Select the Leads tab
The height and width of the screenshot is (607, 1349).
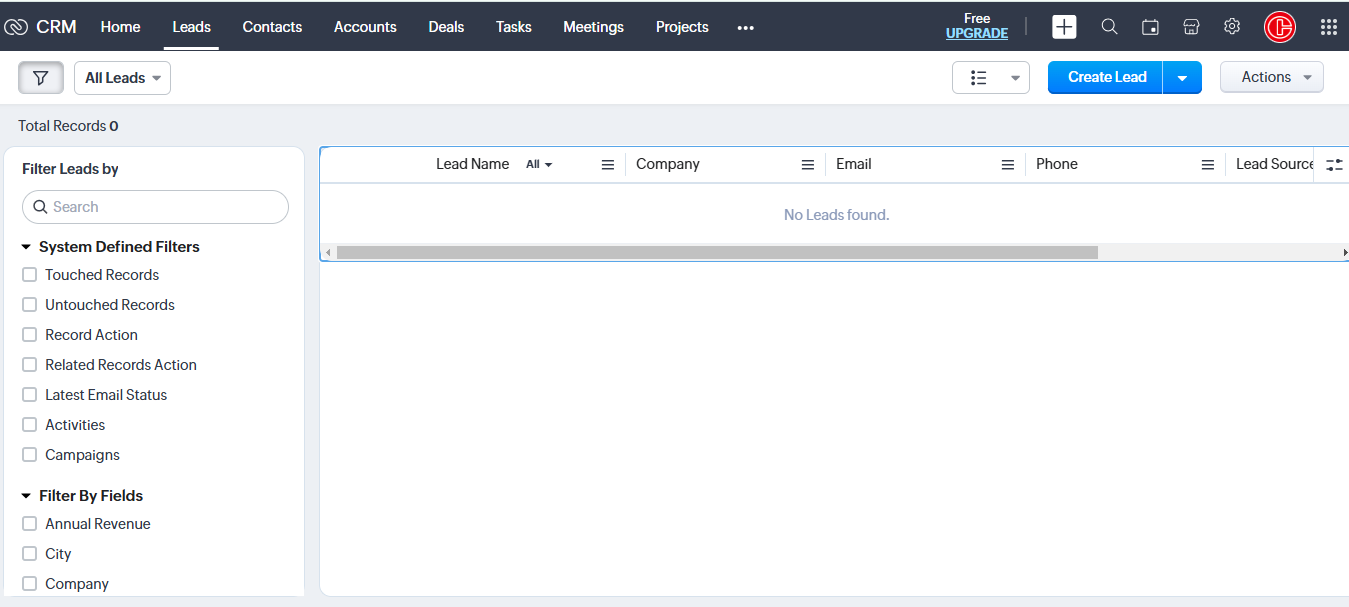[x=191, y=27]
